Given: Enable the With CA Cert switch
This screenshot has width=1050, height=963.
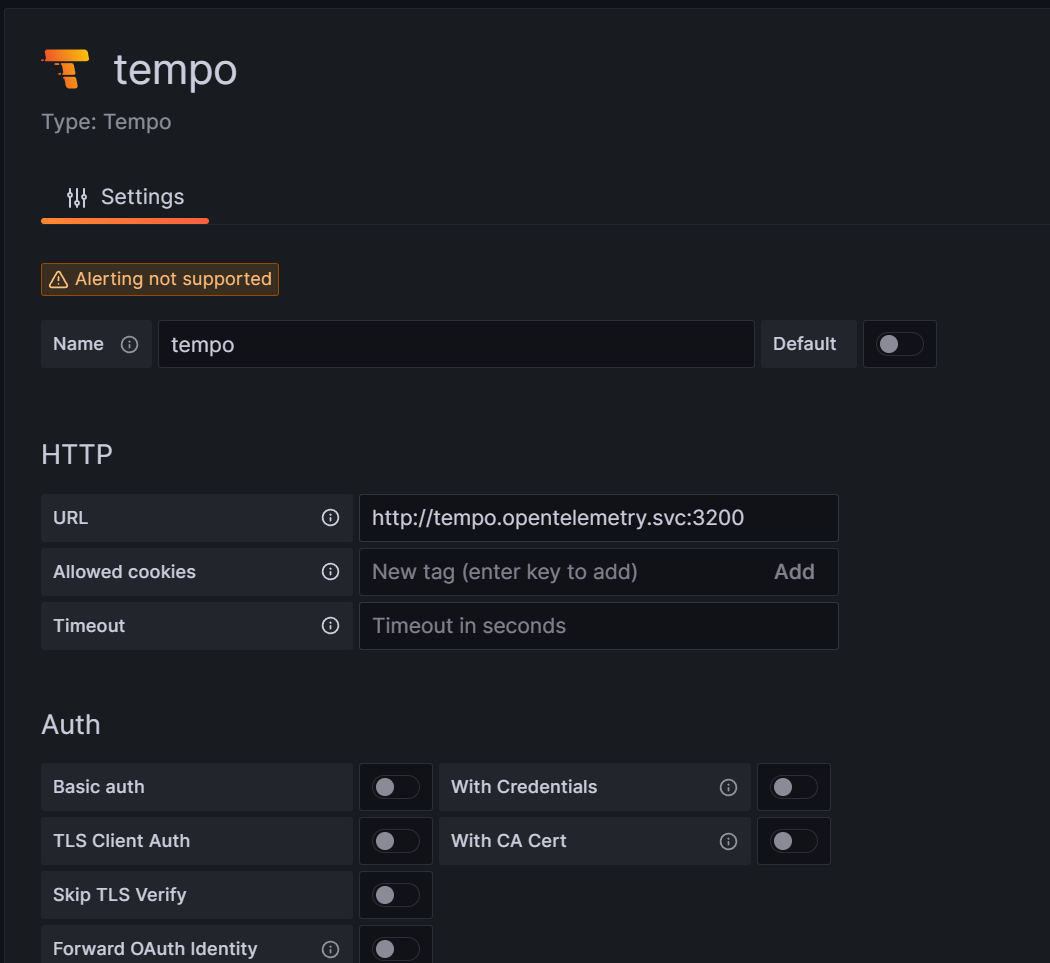Looking at the screenshot, I should coord(794,841).
